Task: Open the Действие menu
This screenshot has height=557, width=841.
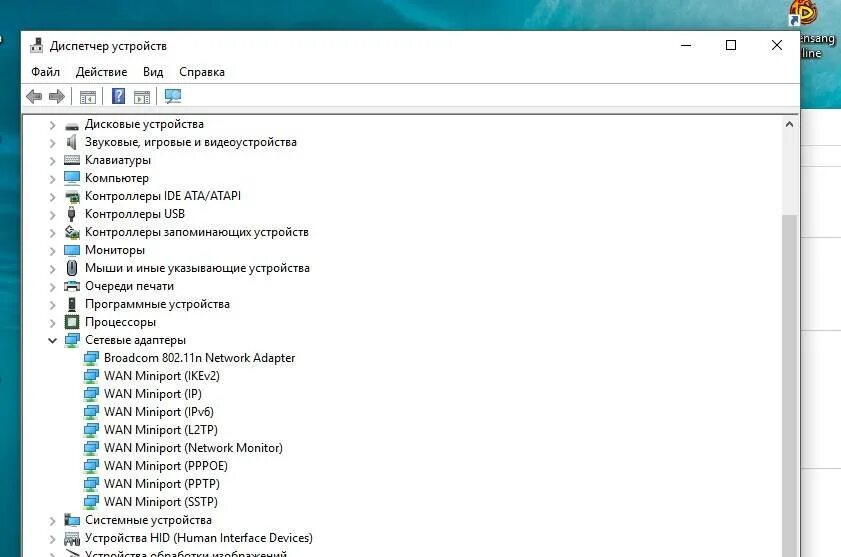Action: (101, 72)
